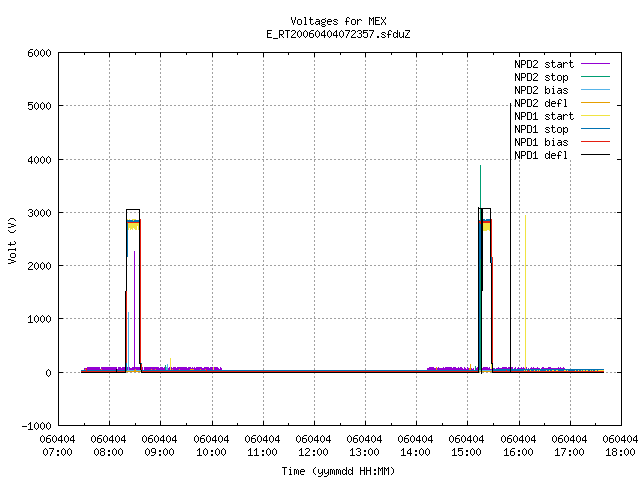Click the 13:00 x-axis tick label
The width and height of the screenshot is (640, 480).
[364, 452]
